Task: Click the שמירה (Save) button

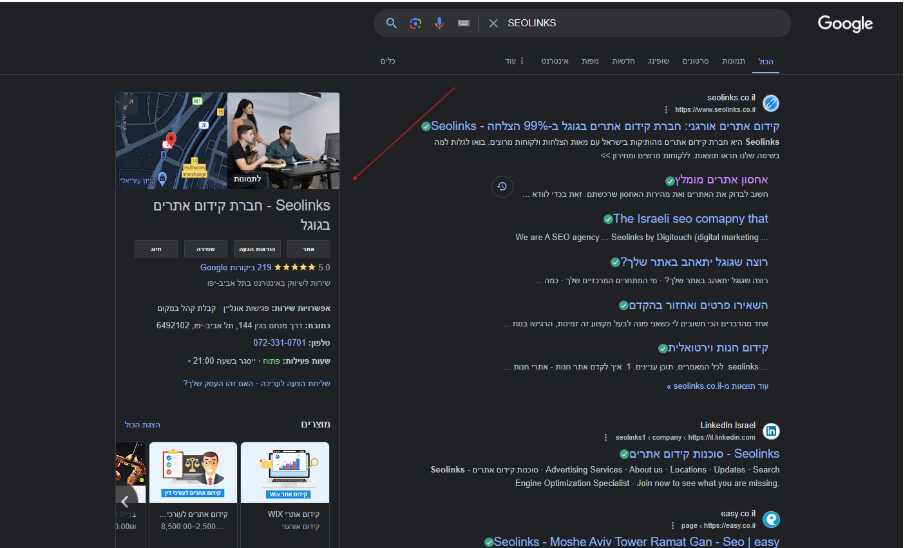Action: click(x=205, y=249)
